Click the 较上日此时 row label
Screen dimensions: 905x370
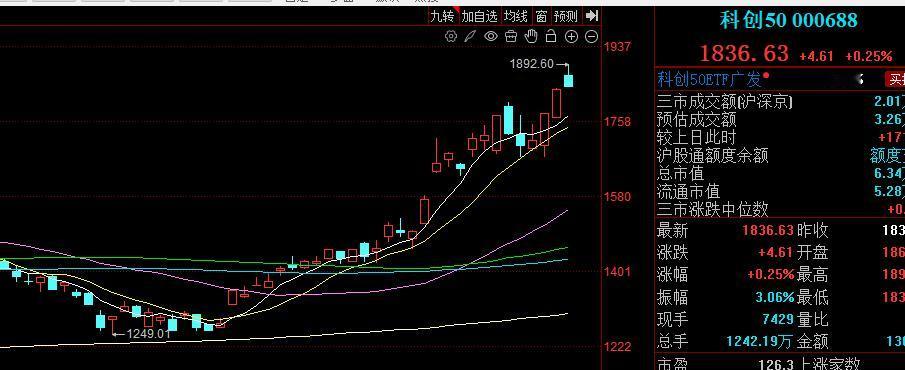(697, 137)
